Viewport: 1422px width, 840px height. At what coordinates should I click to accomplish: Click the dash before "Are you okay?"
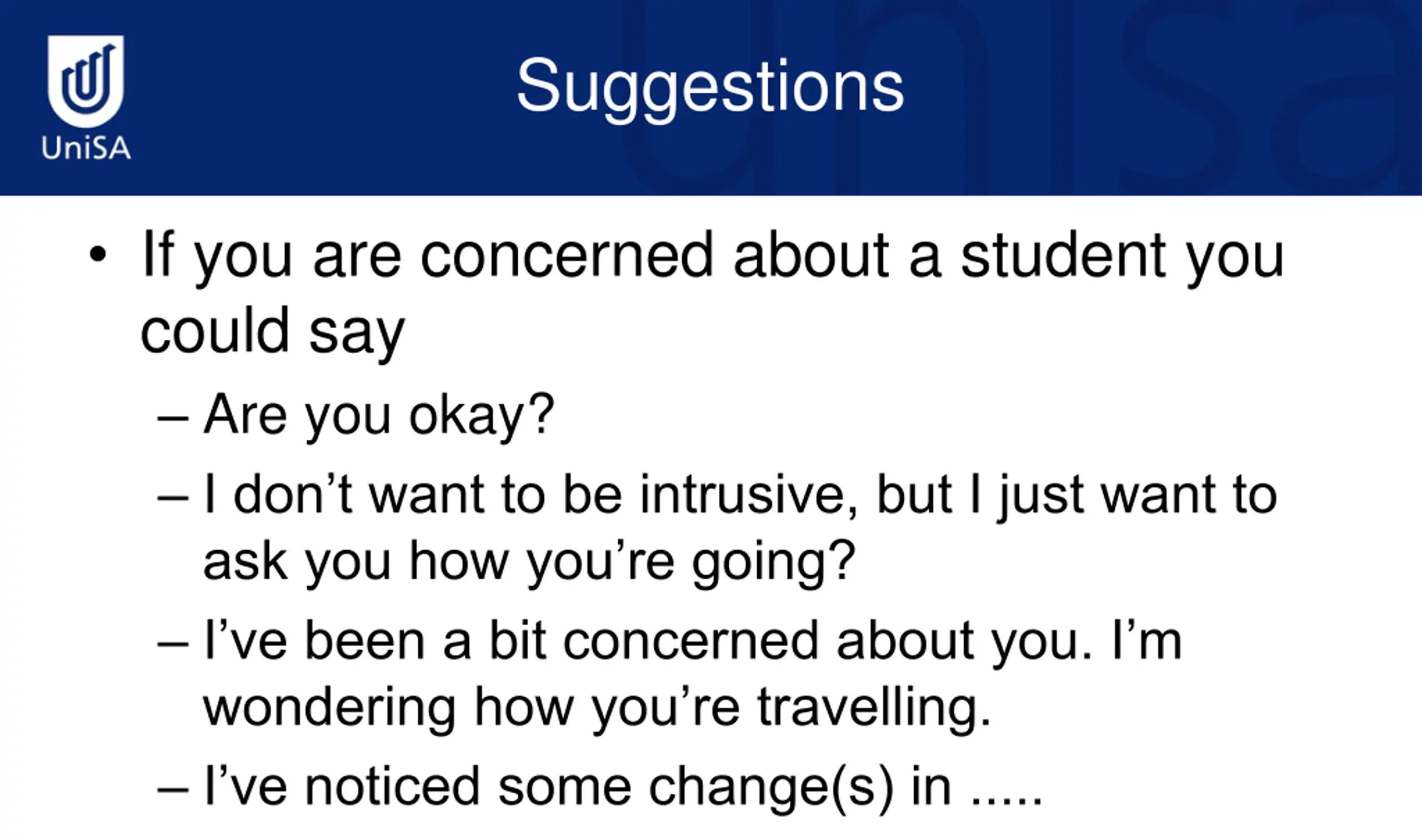coord(173,419)
